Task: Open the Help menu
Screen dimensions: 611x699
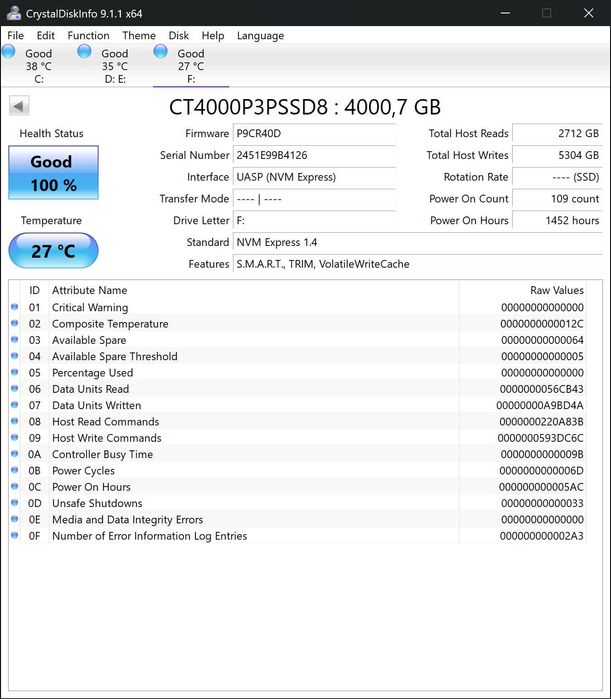Action: (x=213, y=35)
